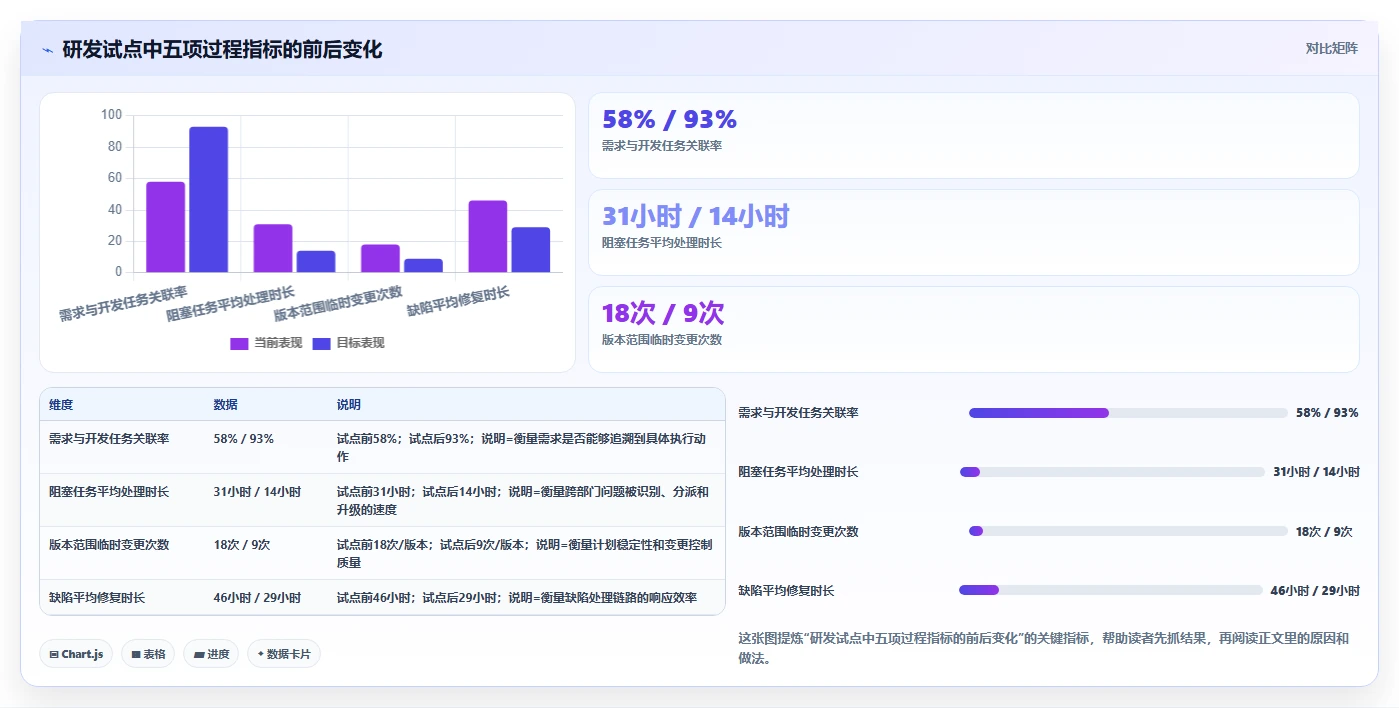Click progress value 58% / 93% beside bar
The height and width of the screenshot is (708, 1399).
(x=1327, y=413)
